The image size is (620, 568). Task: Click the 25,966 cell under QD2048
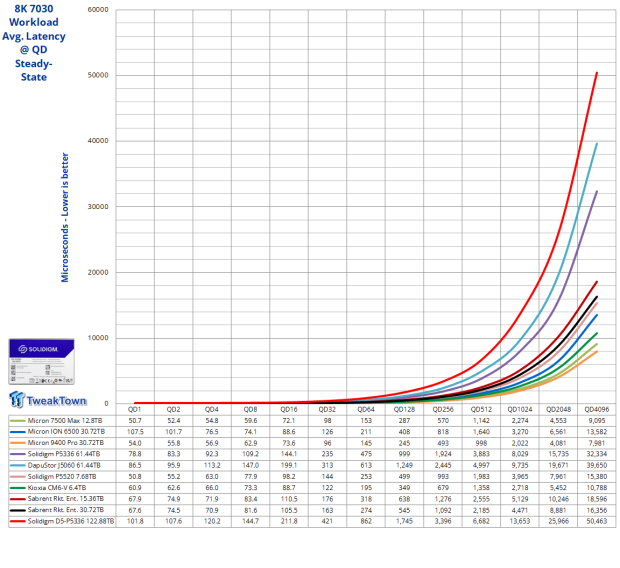558,521
